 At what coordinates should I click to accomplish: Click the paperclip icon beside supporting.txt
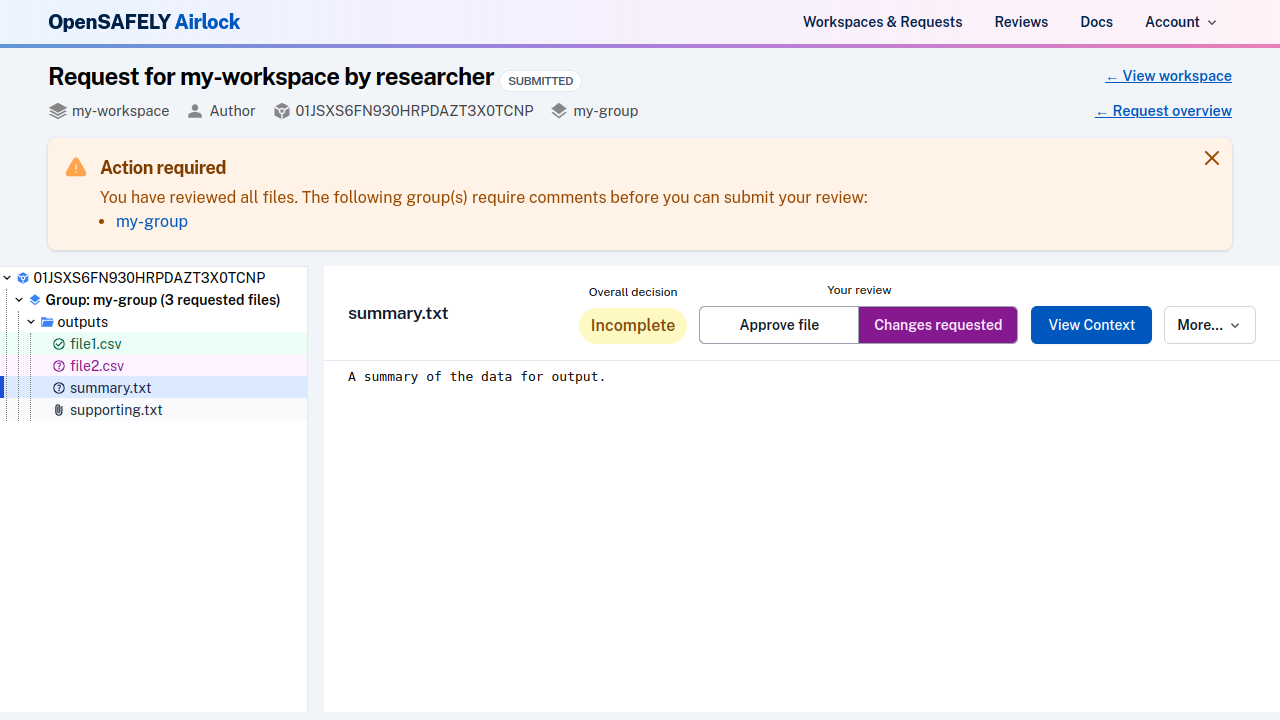58,410
